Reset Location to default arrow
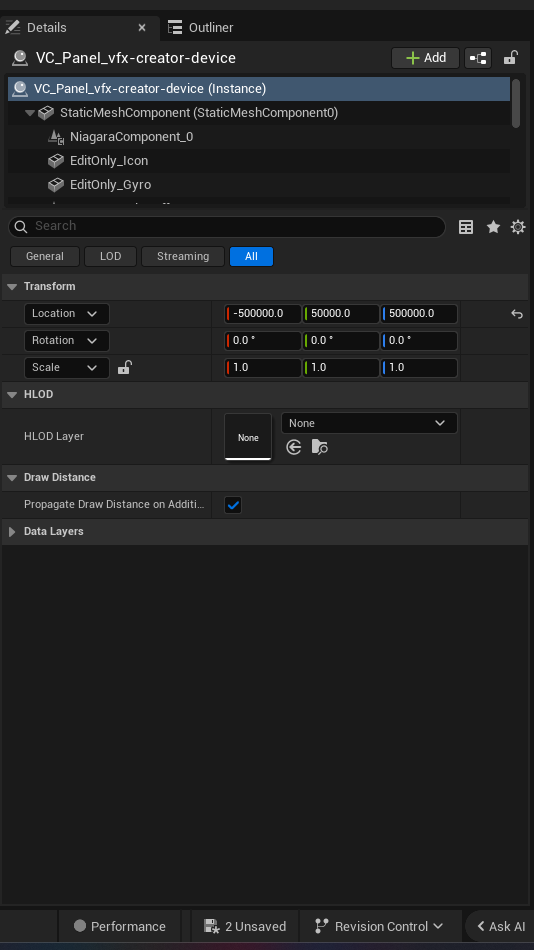This screenshot has width=534, height=950. click(516, 314)
